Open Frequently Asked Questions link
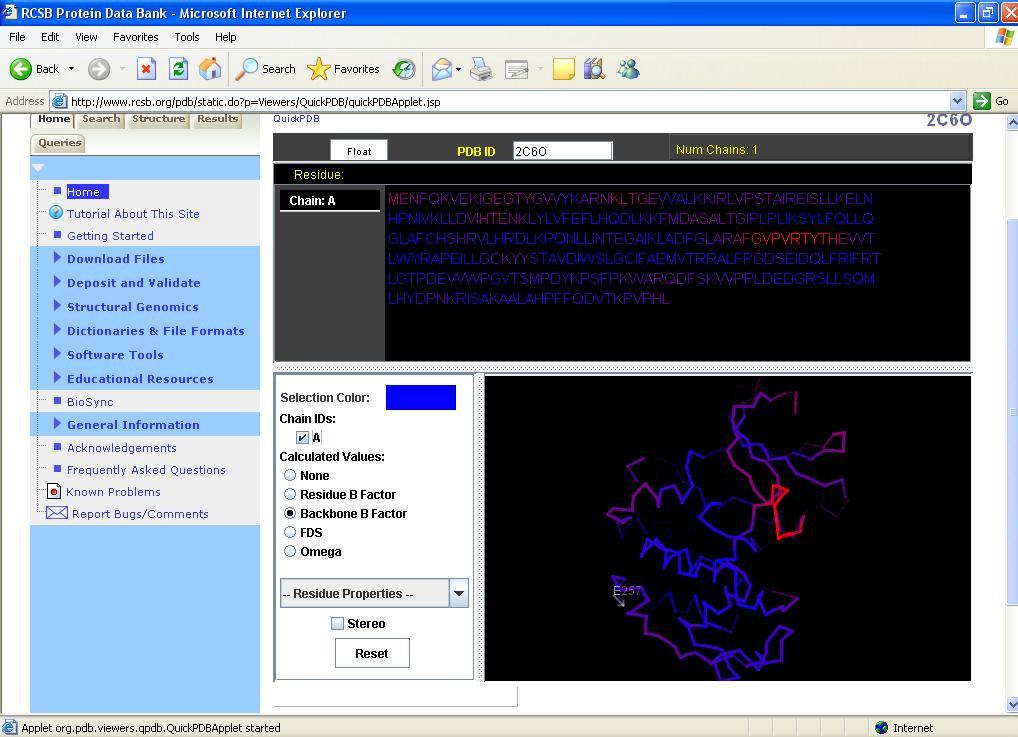Image resolution: width=1018 pixels, height=737 pixels. coord(146,469)
